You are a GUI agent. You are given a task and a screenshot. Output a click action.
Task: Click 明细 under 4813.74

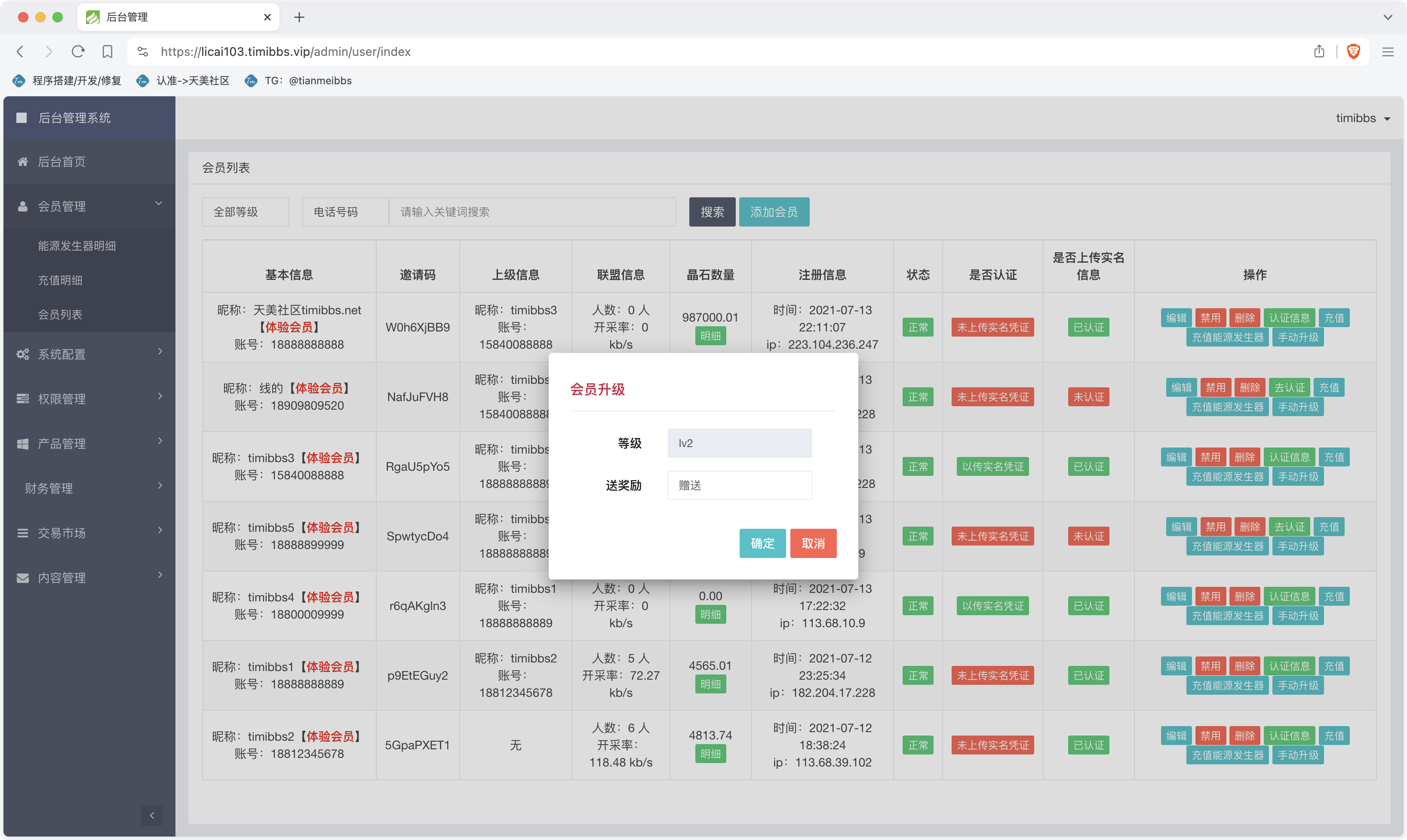pos(710,754)
